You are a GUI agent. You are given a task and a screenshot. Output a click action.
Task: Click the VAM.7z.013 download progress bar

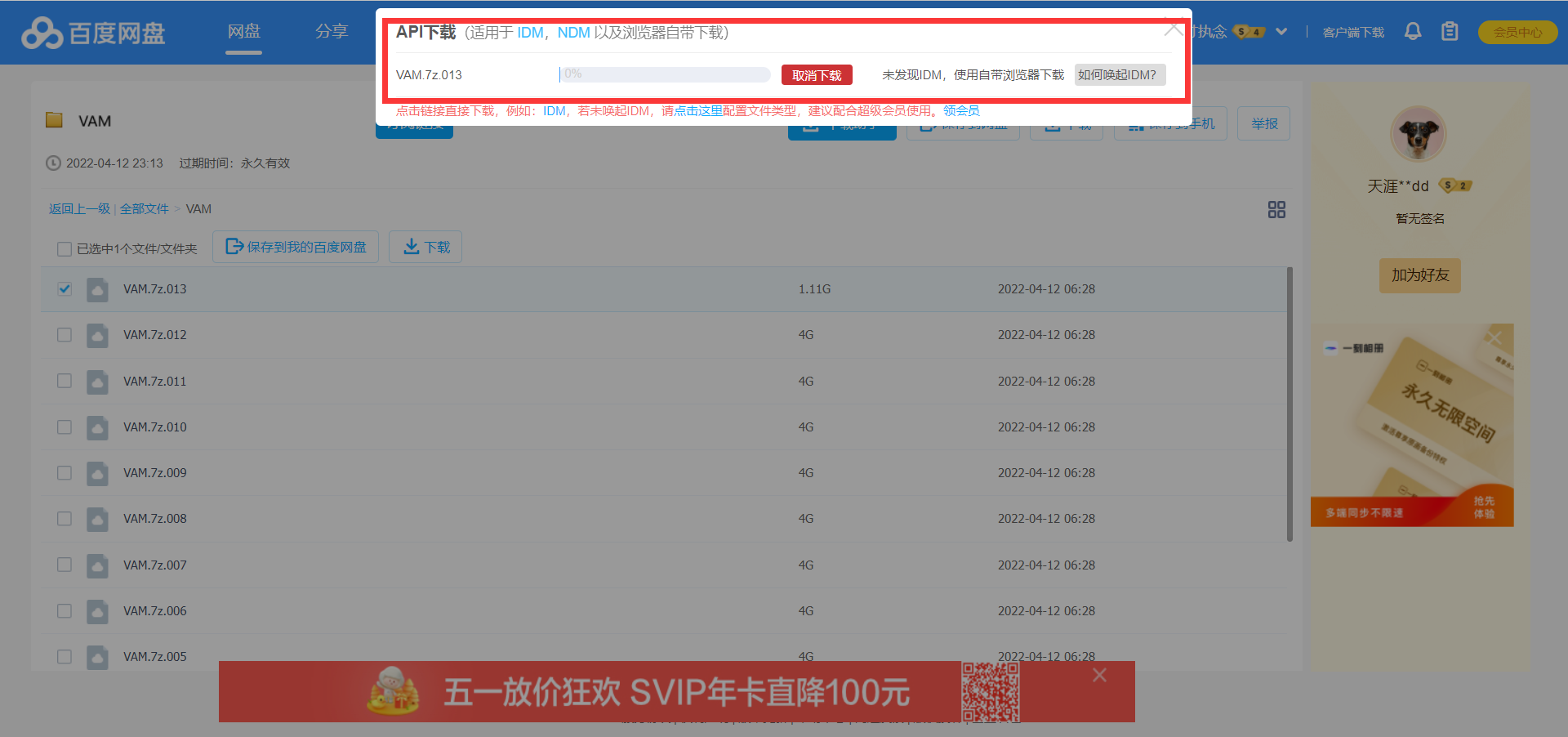(665, 74)
